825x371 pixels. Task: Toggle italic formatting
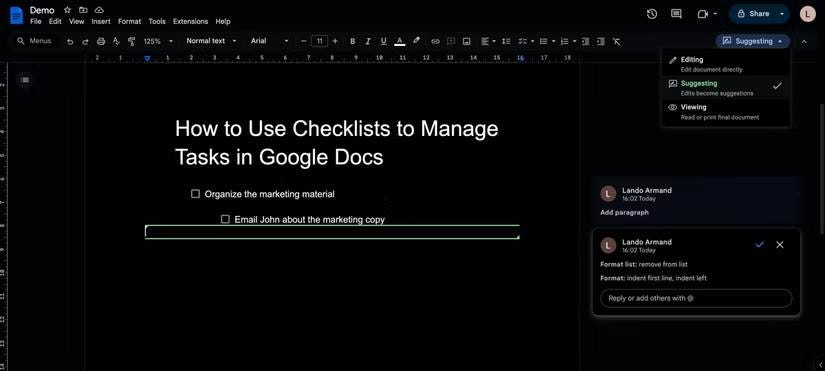coord(368,41)
